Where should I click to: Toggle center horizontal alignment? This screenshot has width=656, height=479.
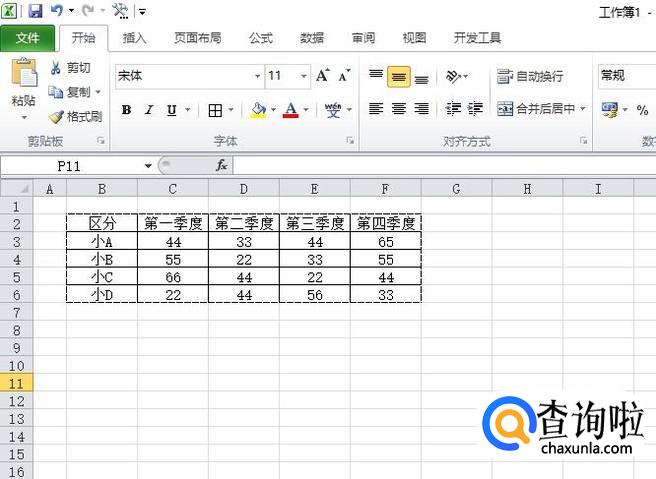pos(399,109)
